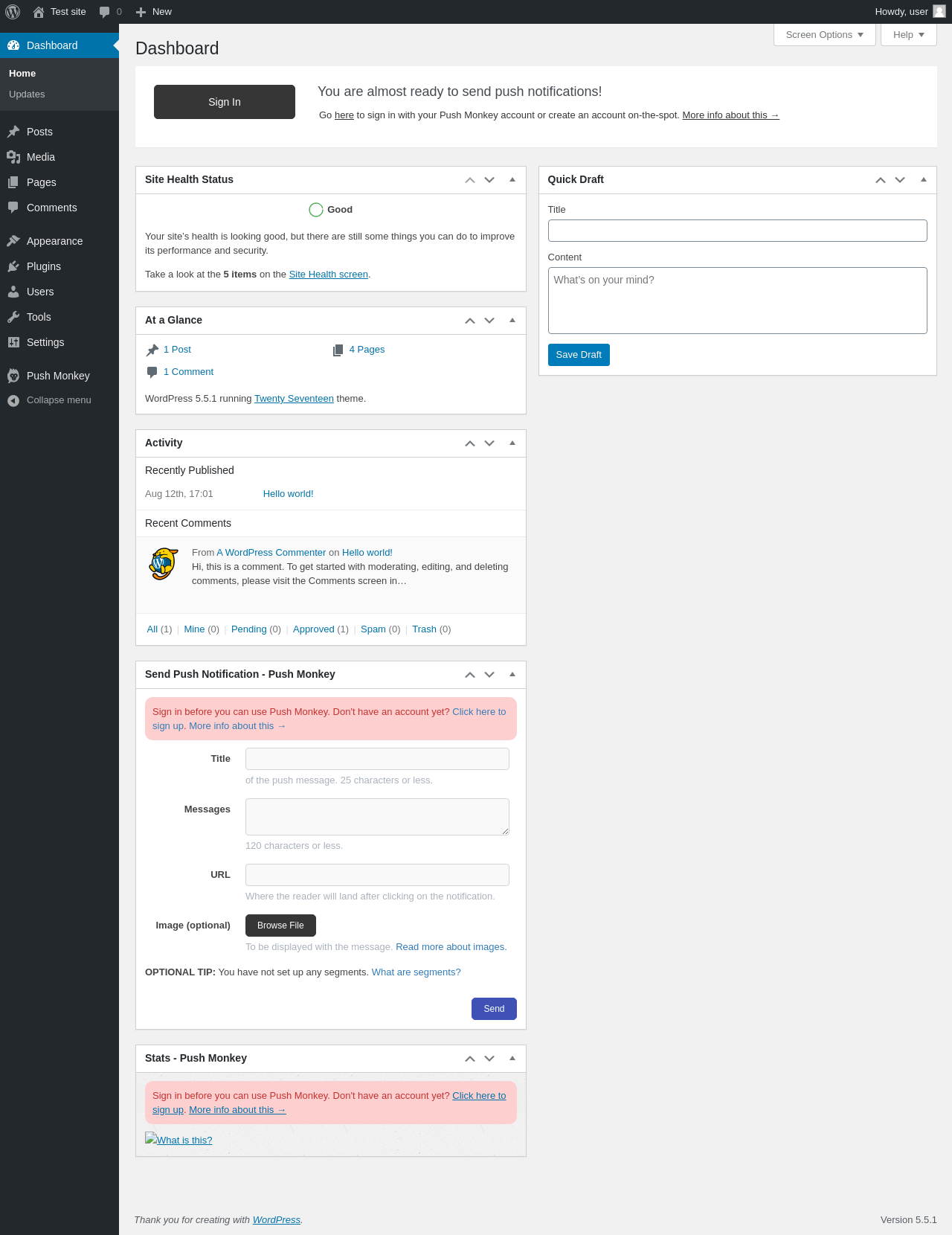Click the Sign In button
This screenshot has height=1235, width=952.
click(x=225, y=102)
